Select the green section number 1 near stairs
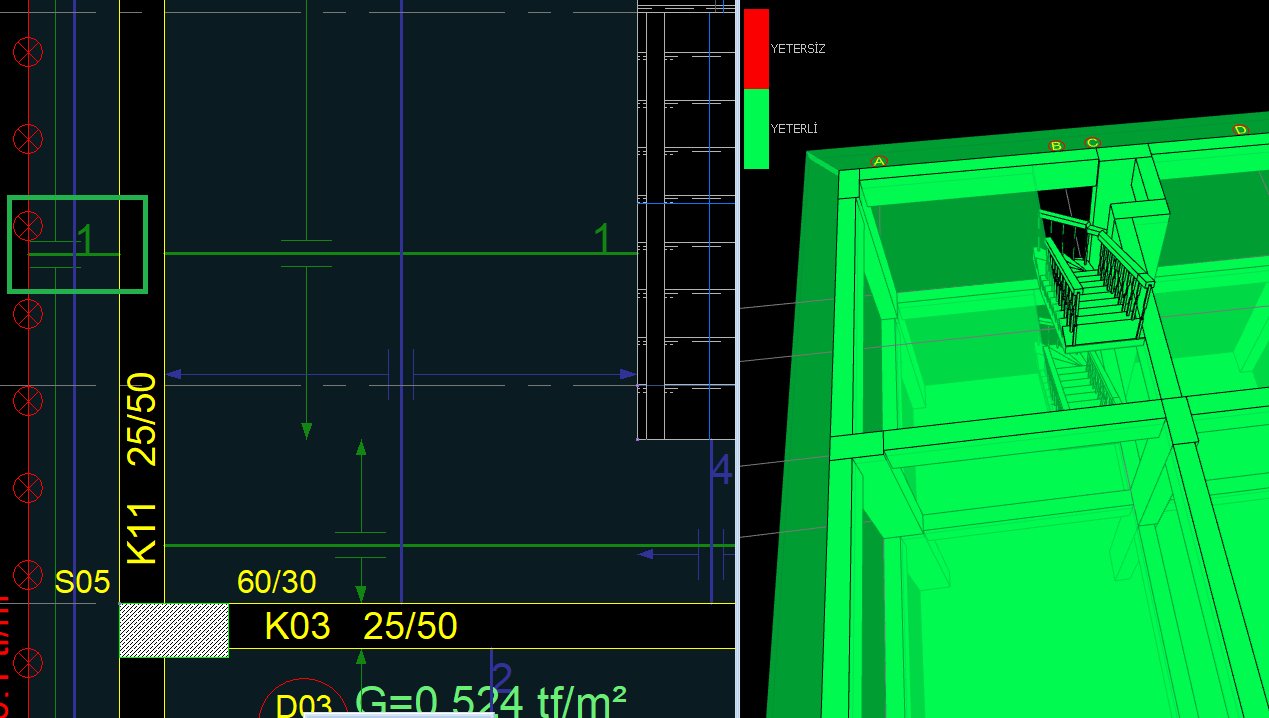Screen dimensions: 1269x718 tap(602, 239)
